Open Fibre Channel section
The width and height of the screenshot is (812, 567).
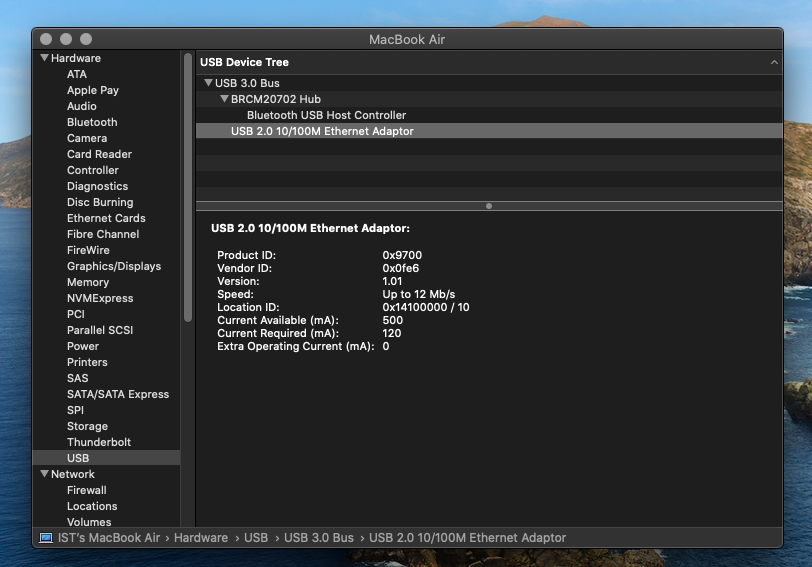point(103,235)
